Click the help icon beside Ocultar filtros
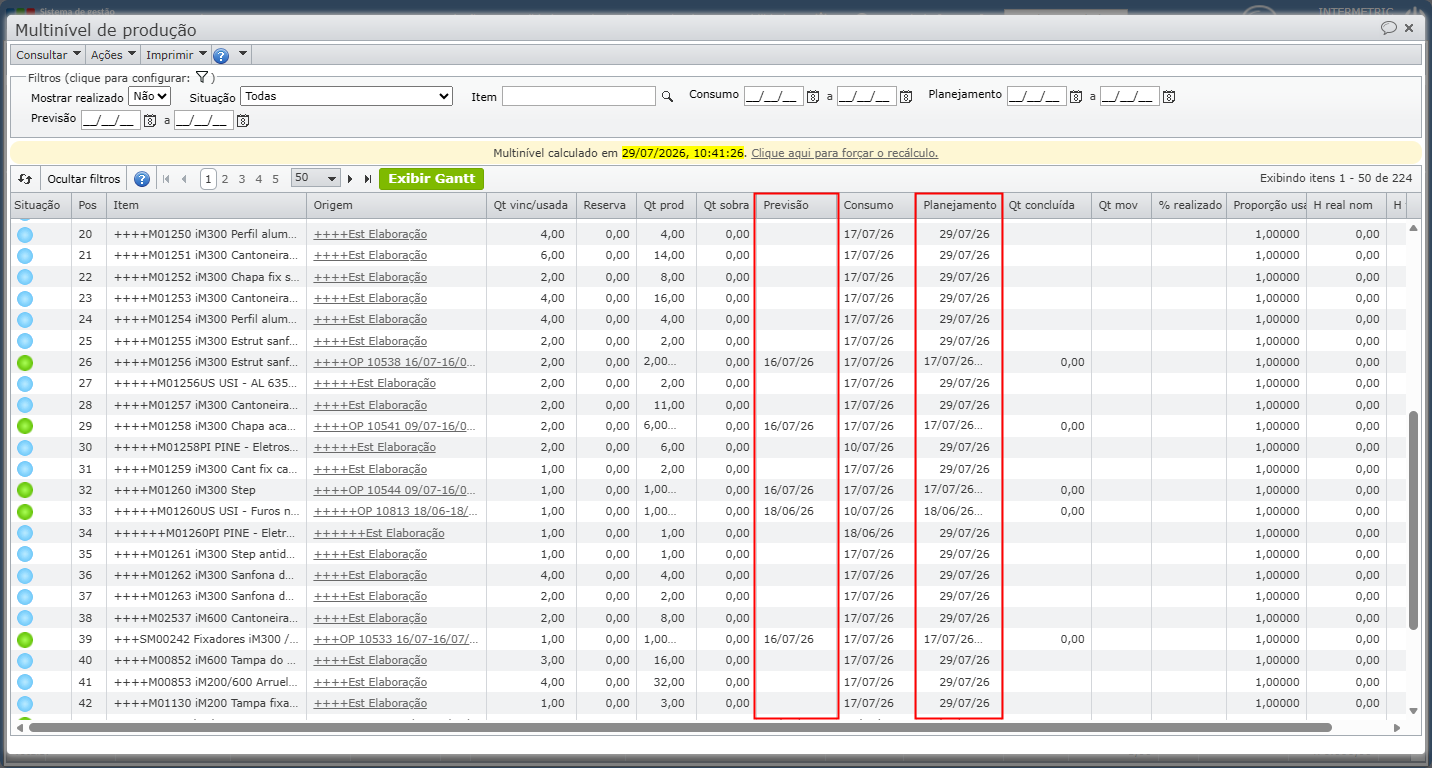Viewport: 1432px width, 768px height. point(142,179)
